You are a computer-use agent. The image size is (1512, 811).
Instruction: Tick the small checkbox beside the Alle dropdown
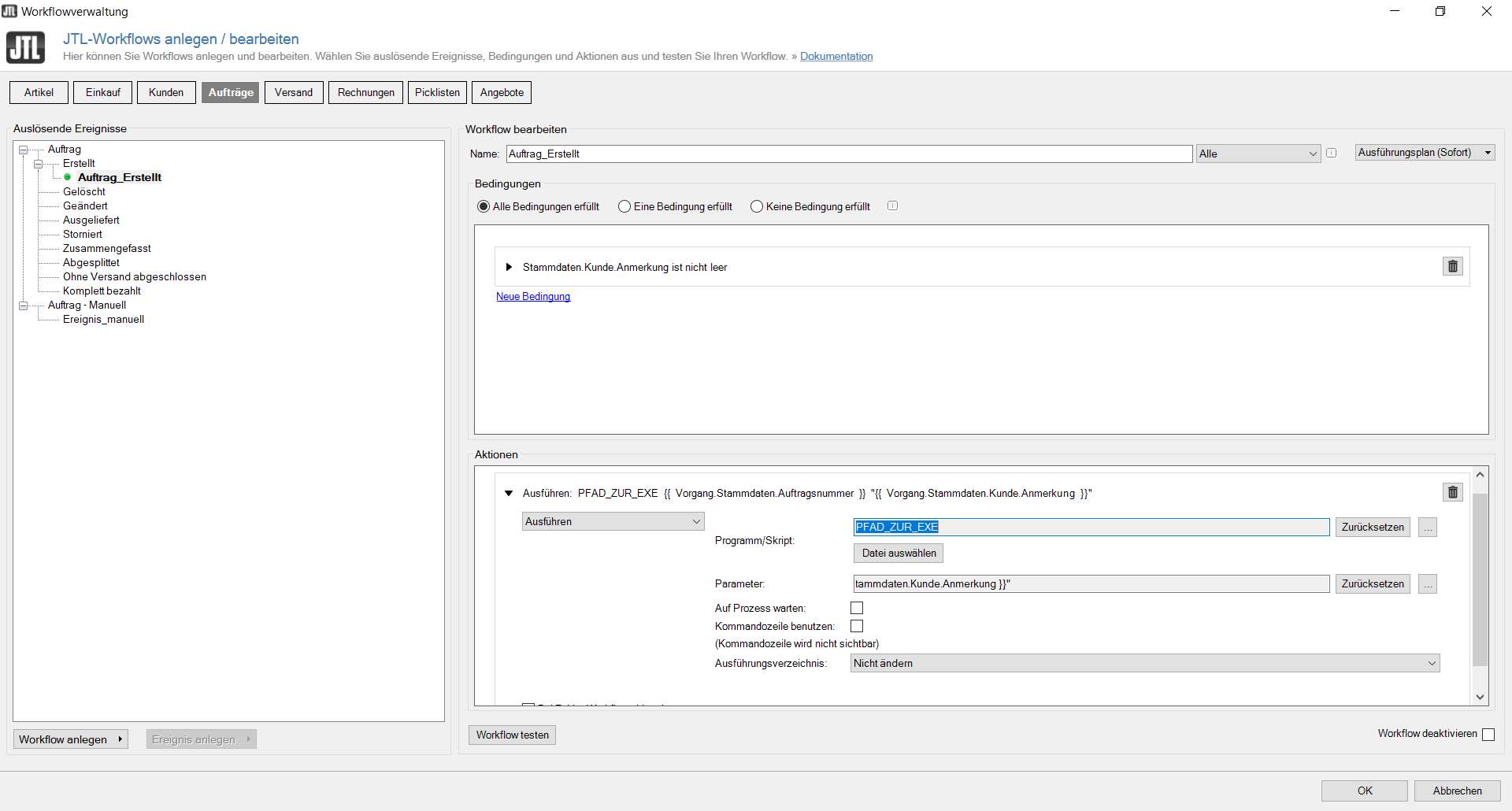[x=1332, y=153]
